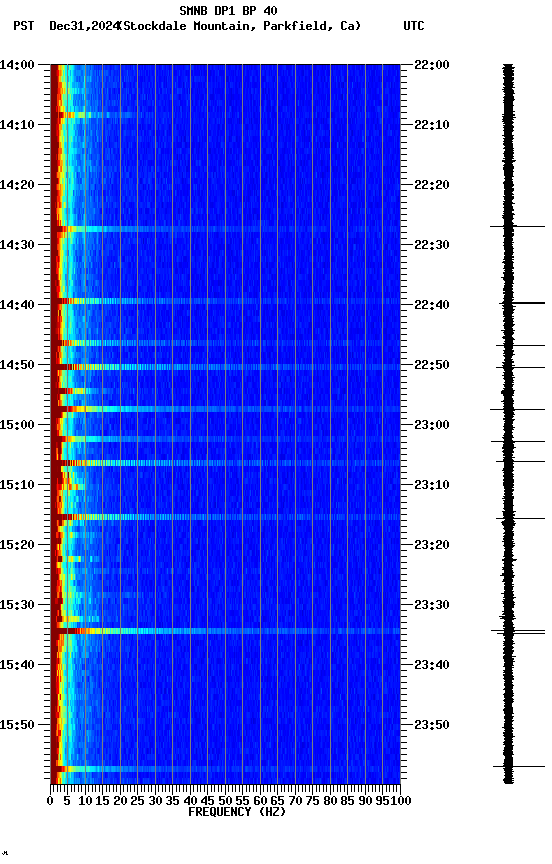Click the '14:30' PST time label

coord(17,245)
